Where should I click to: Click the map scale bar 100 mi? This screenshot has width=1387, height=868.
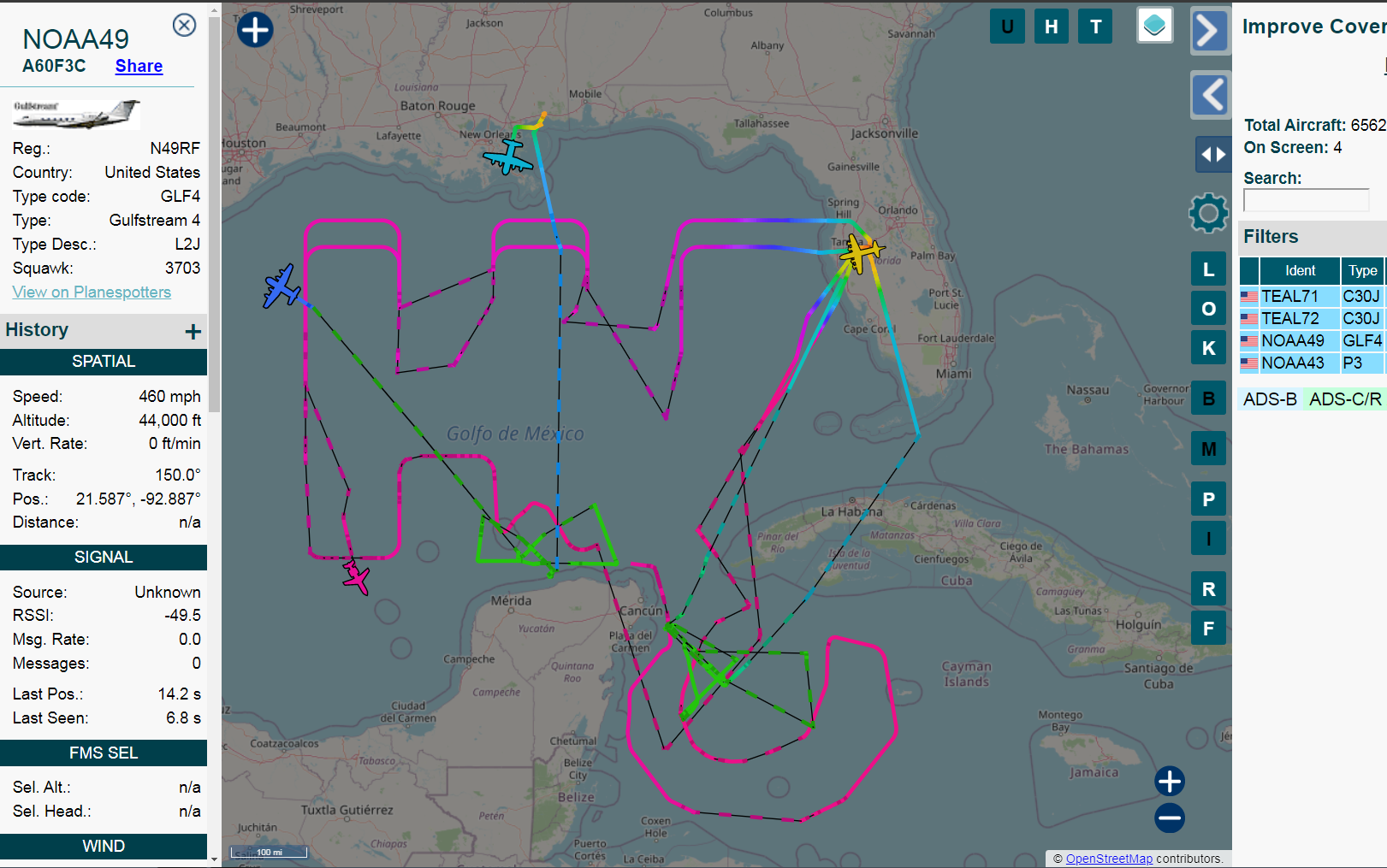[x=269, y=852]
